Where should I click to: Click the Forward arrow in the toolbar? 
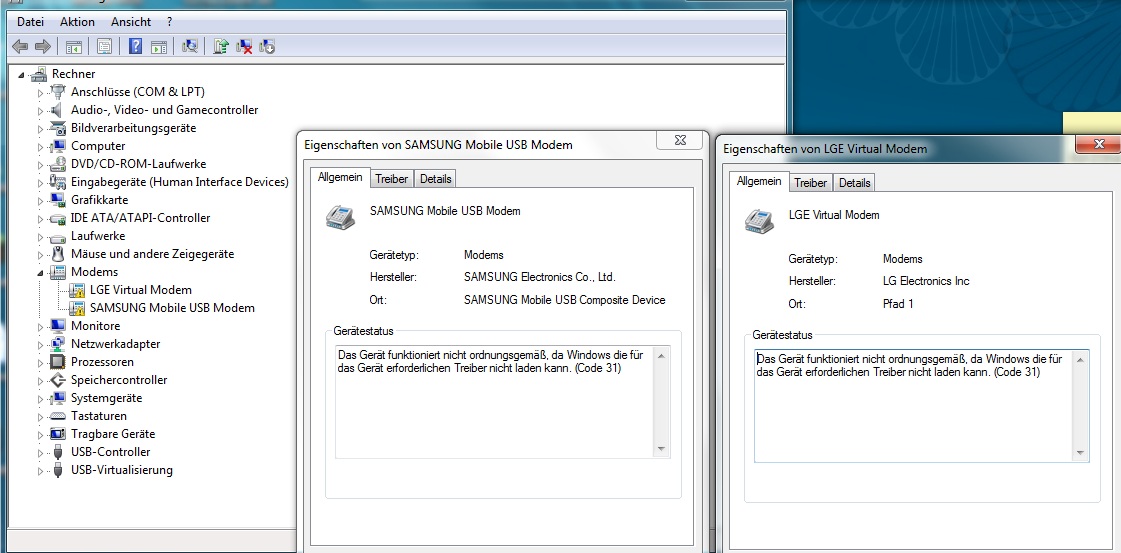coord(43,46)
